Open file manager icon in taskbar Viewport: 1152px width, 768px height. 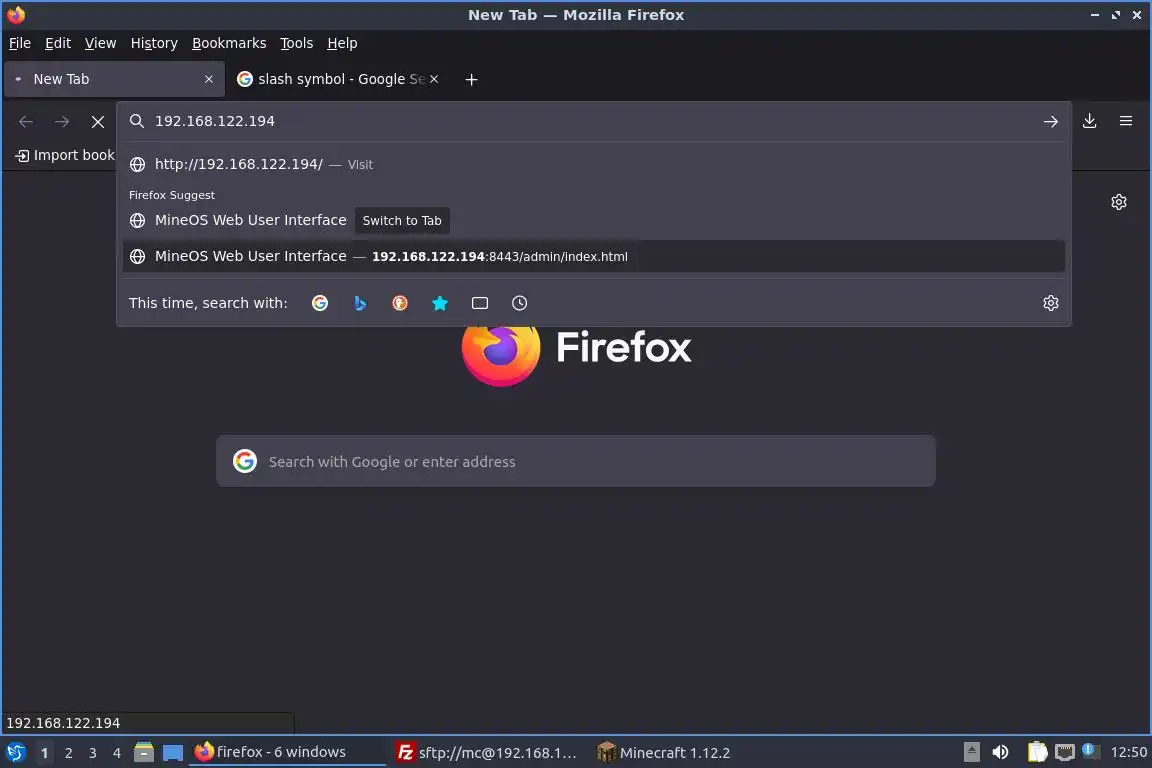144,752
